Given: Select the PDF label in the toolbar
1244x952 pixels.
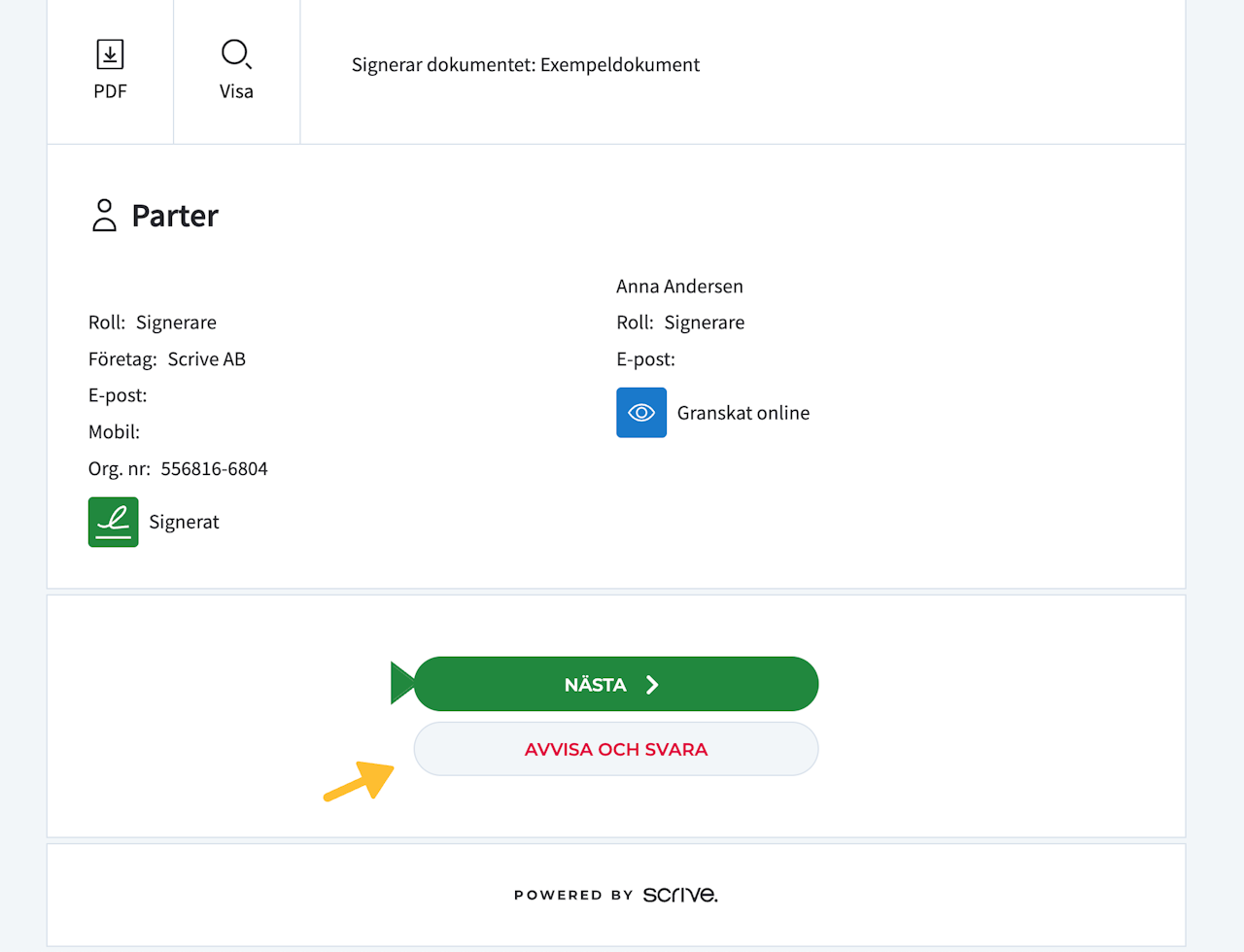Looking at the screenshot, I should tap(110, 91).
